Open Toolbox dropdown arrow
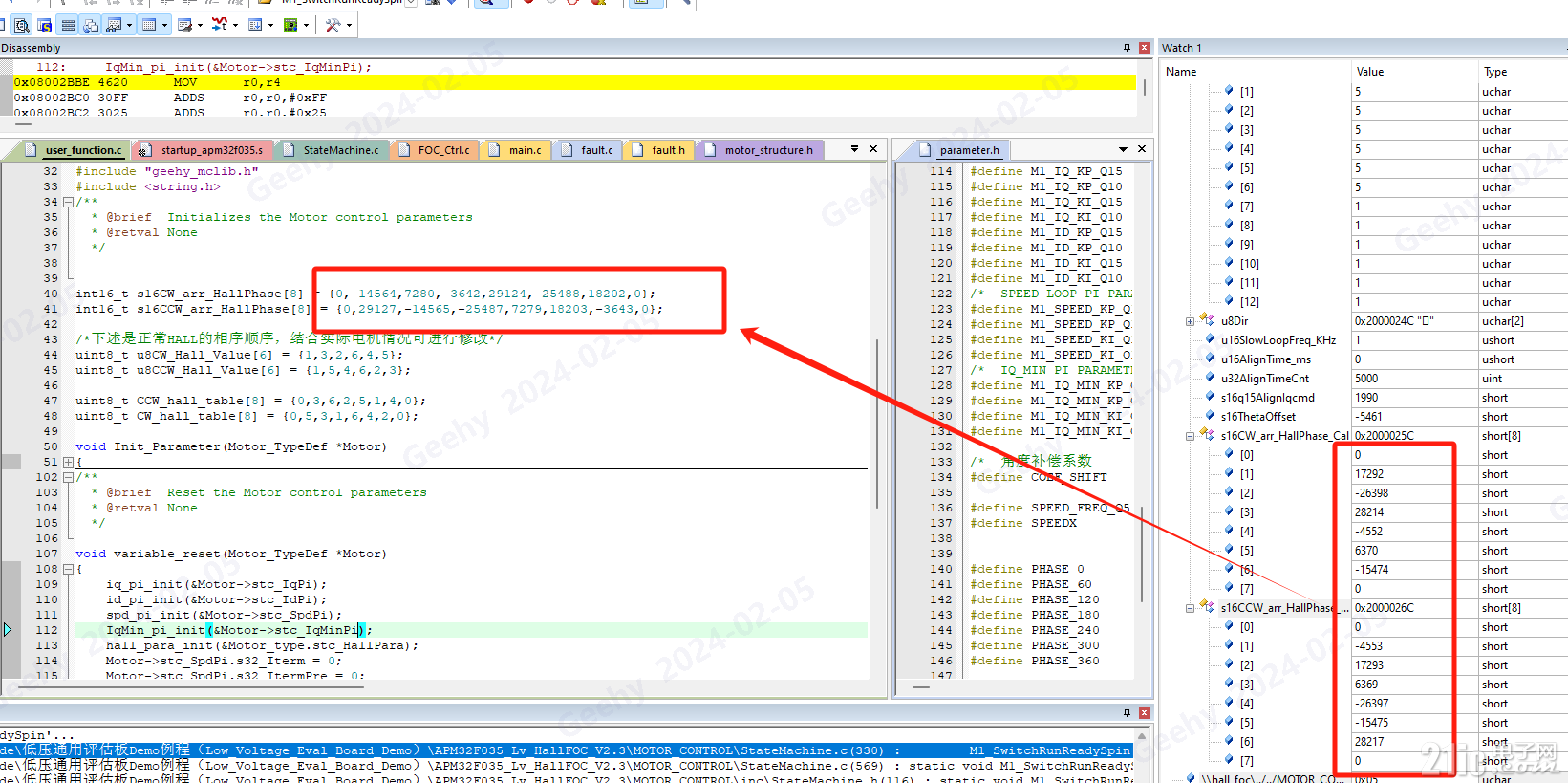 349,25
